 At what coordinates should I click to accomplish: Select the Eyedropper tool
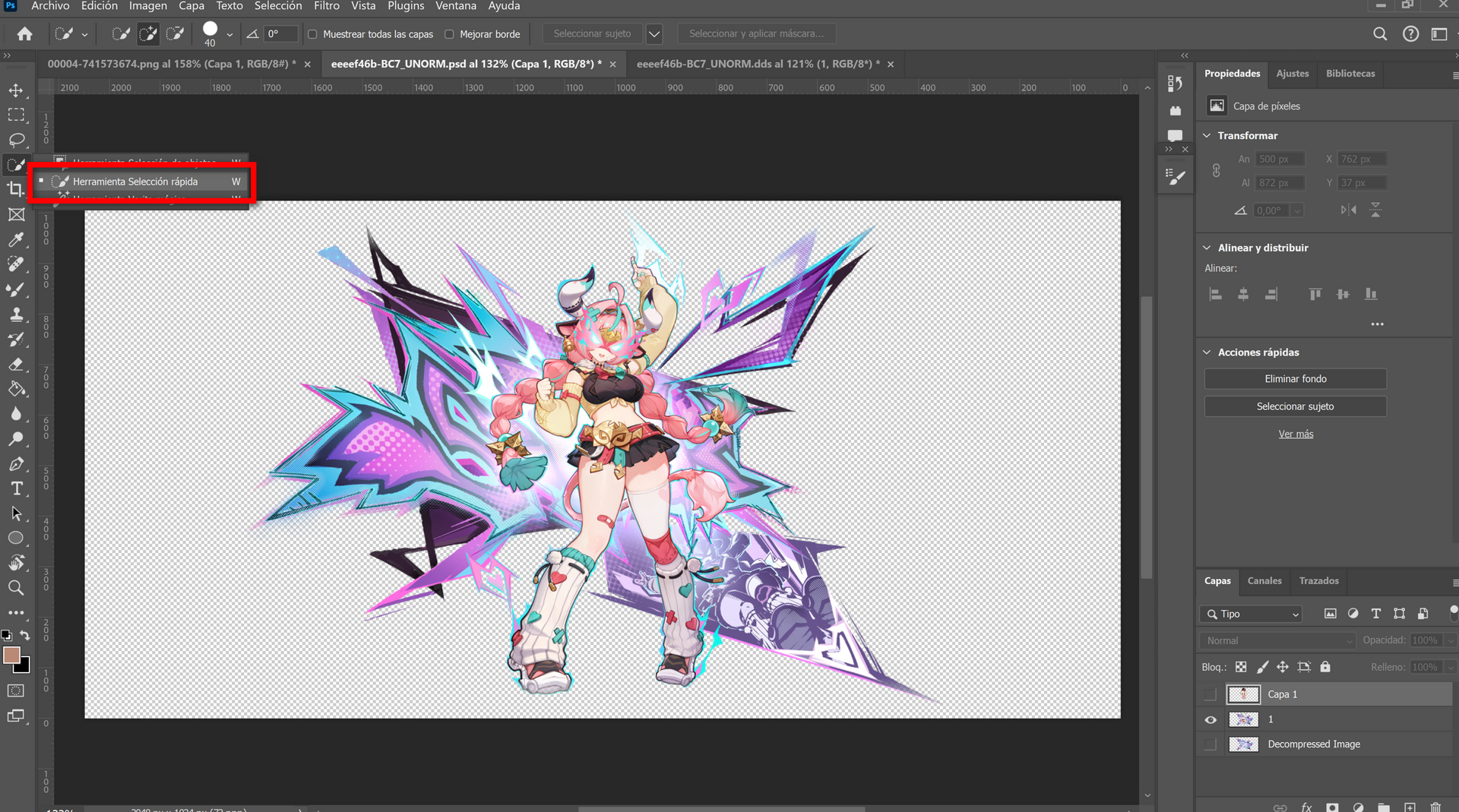[x=16, y=240]
